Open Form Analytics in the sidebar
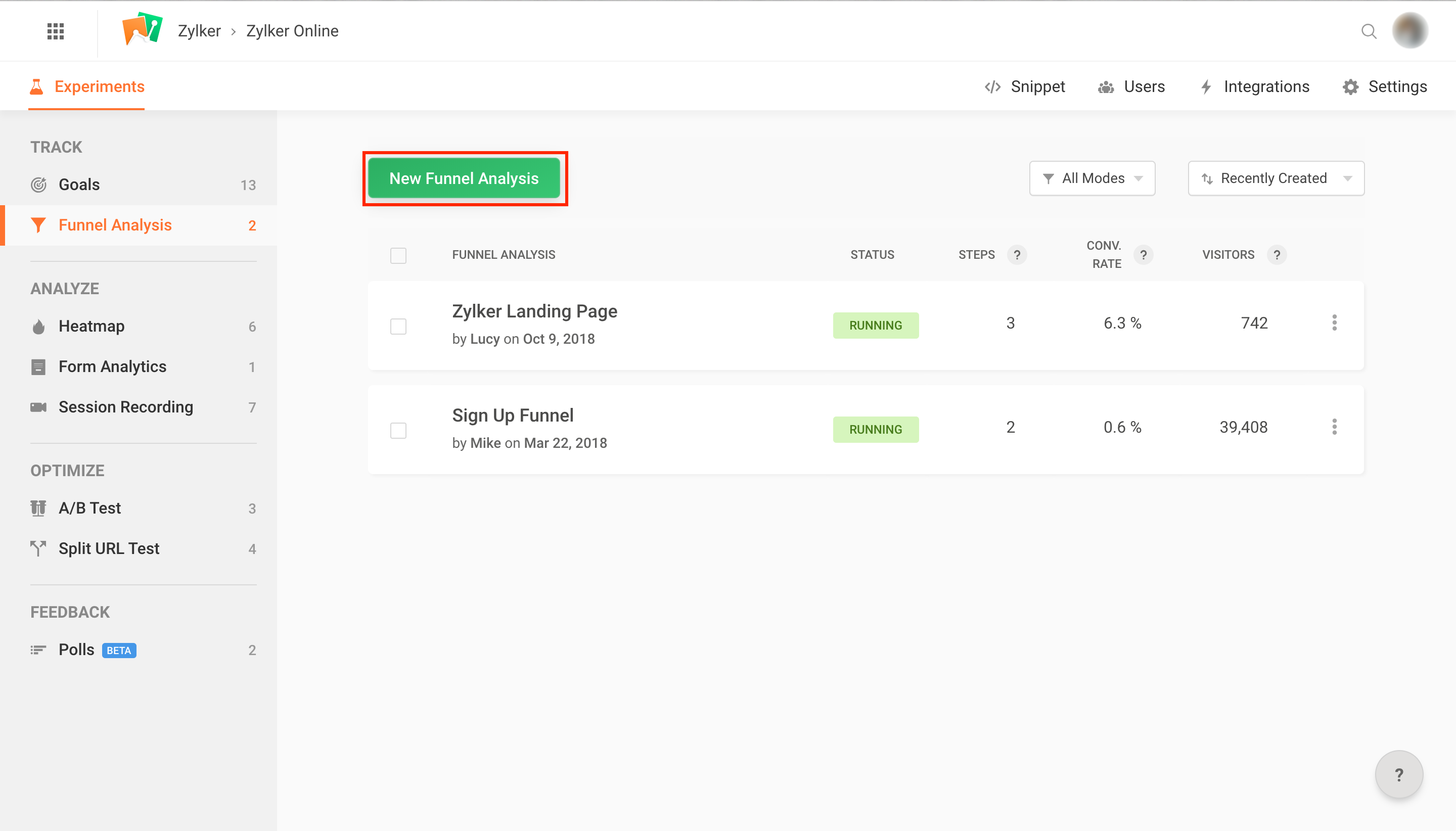Image resolution: width=1456 pixels, height=831 pixels. (138, 367)
